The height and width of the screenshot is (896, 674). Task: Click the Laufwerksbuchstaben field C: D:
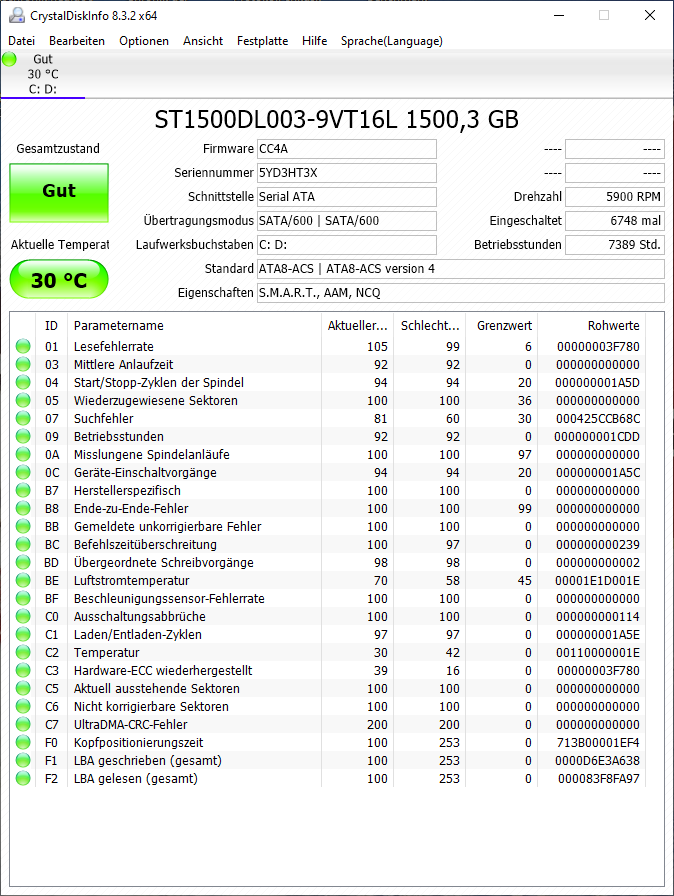pyautogui.click(x=347, y=245)
